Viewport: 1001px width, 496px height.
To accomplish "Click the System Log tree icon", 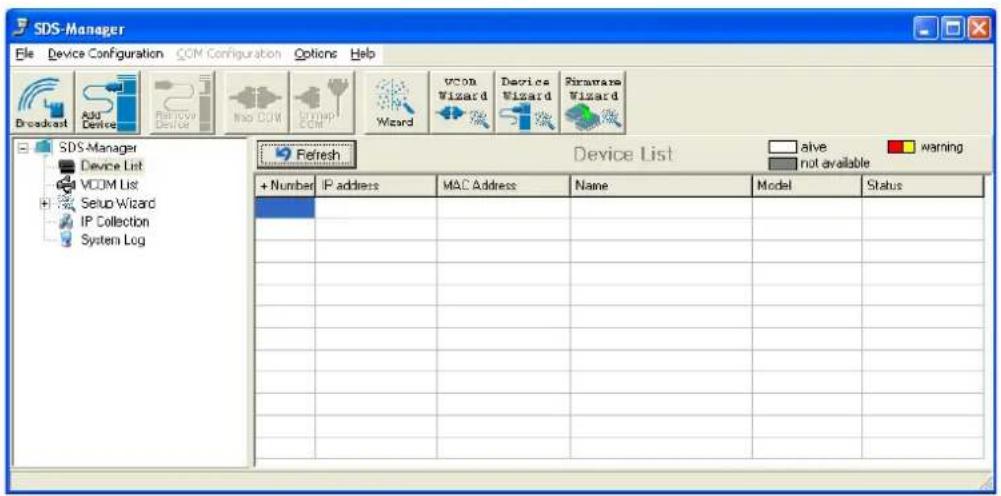I will pyautogui.click(x=67, y=241).
